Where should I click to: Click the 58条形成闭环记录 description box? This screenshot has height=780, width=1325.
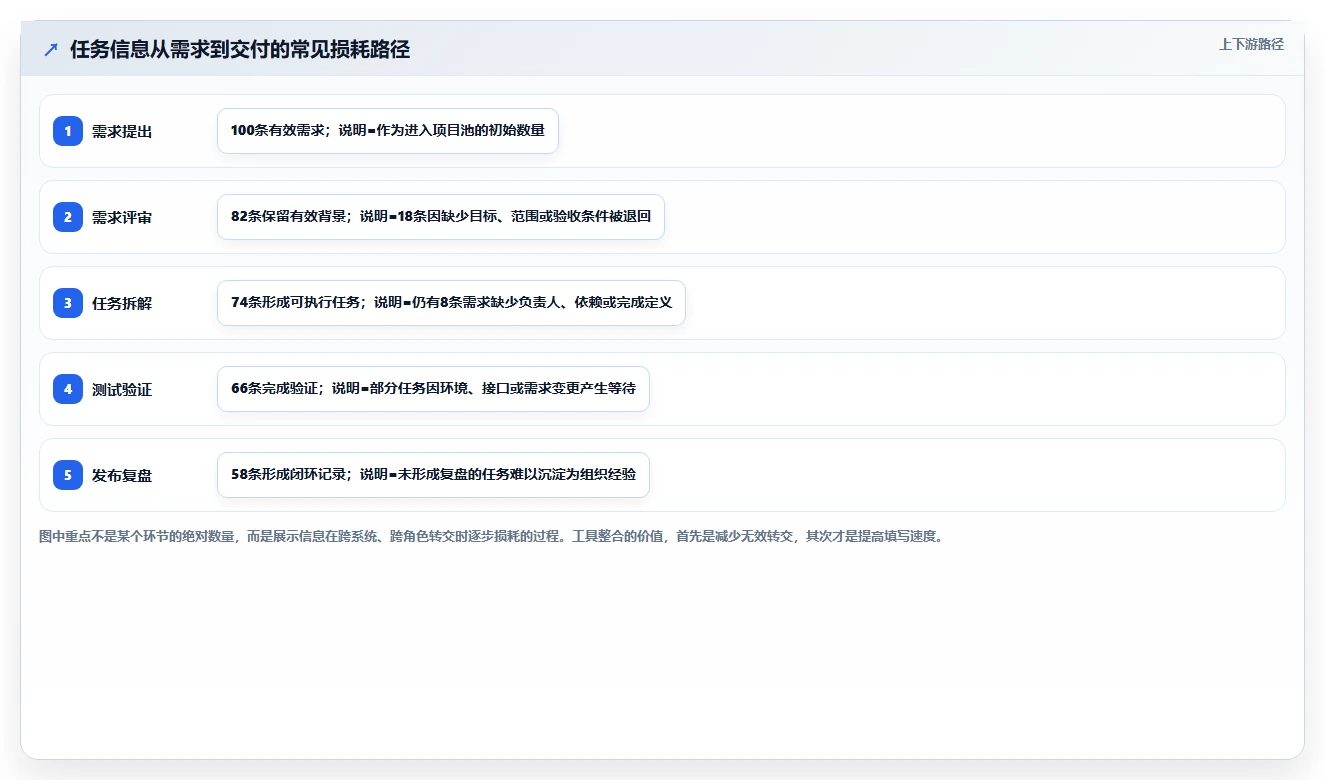click(433, 475)
